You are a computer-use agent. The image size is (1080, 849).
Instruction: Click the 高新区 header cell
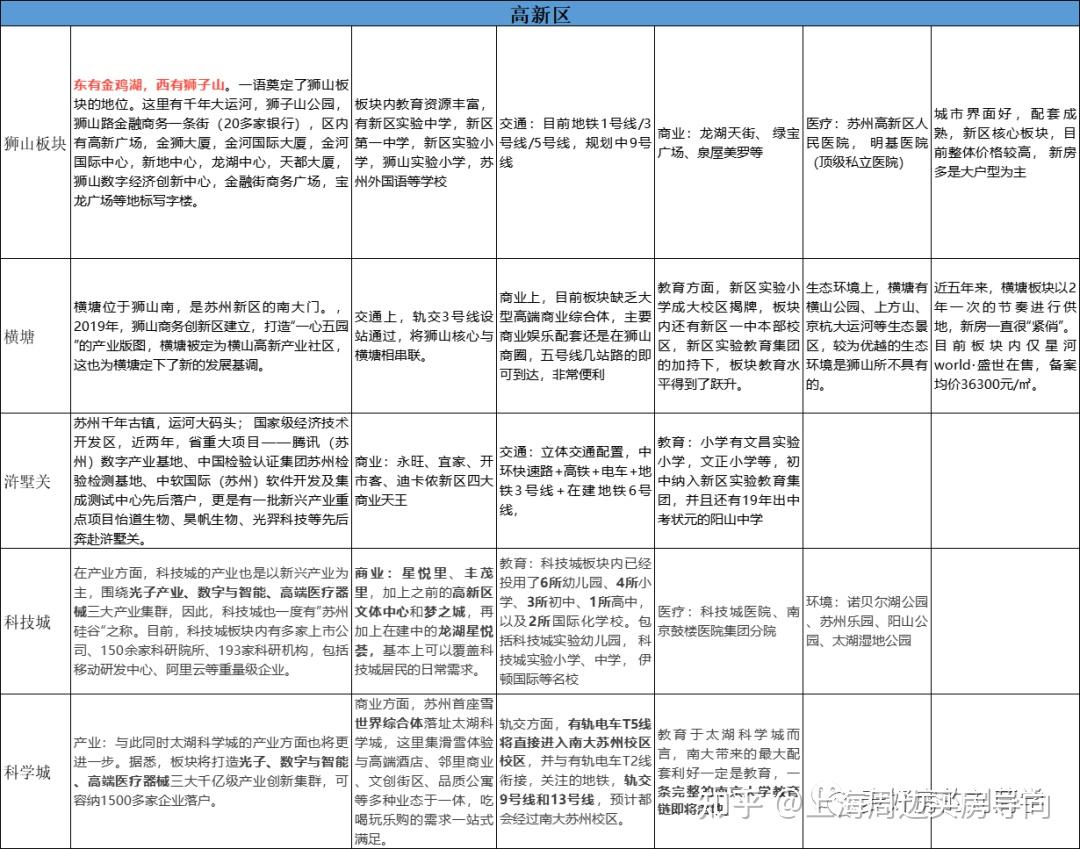pos(540,14)
